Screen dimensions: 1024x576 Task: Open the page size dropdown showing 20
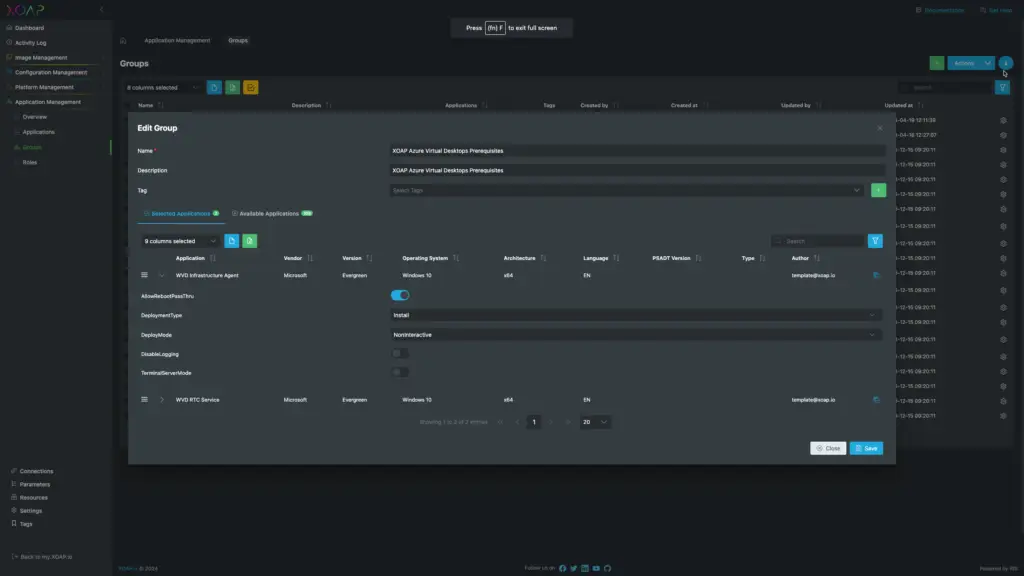pyautogui.click(x=594, y=422)
